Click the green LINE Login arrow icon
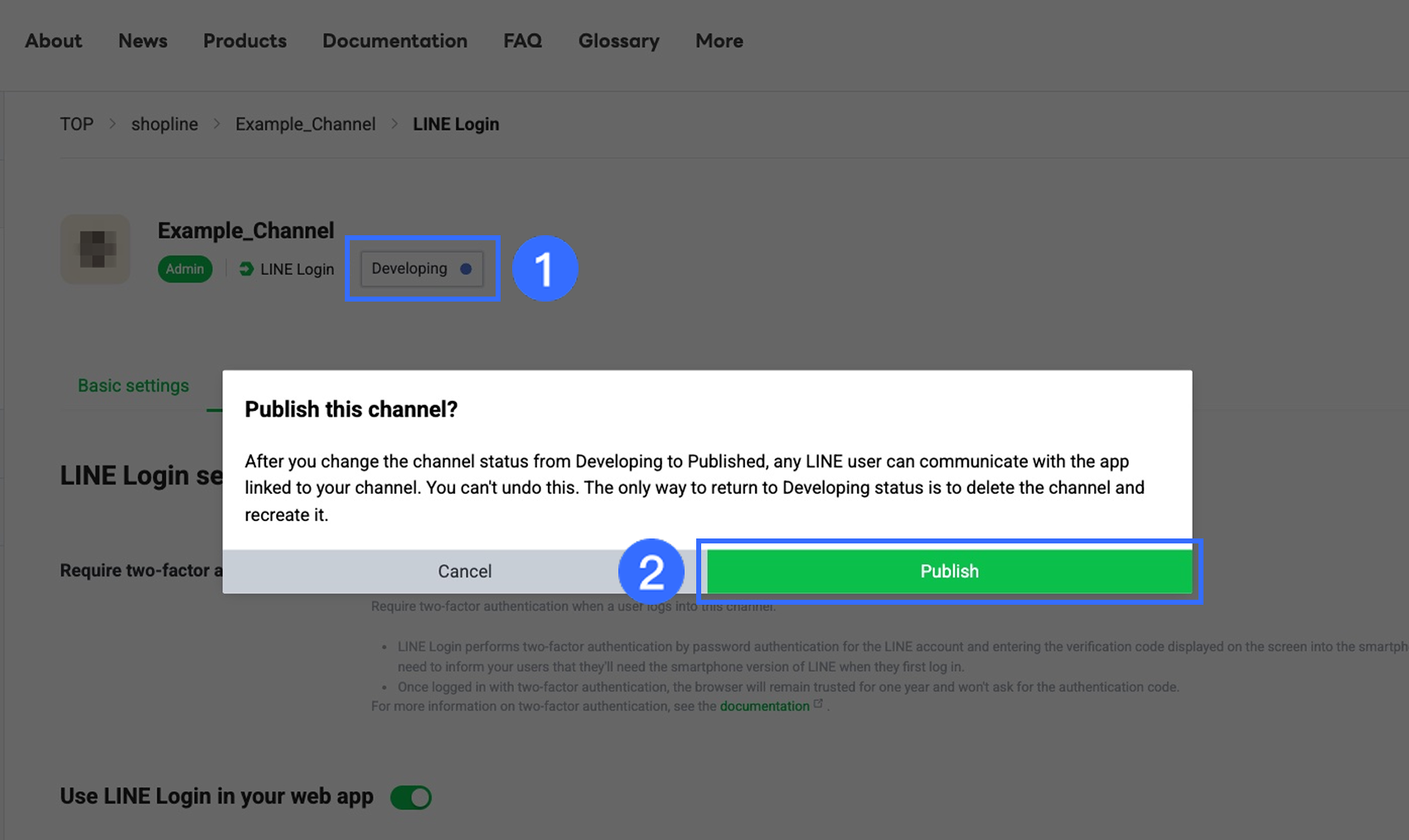1409x840 pixels. tap(246, 269)
